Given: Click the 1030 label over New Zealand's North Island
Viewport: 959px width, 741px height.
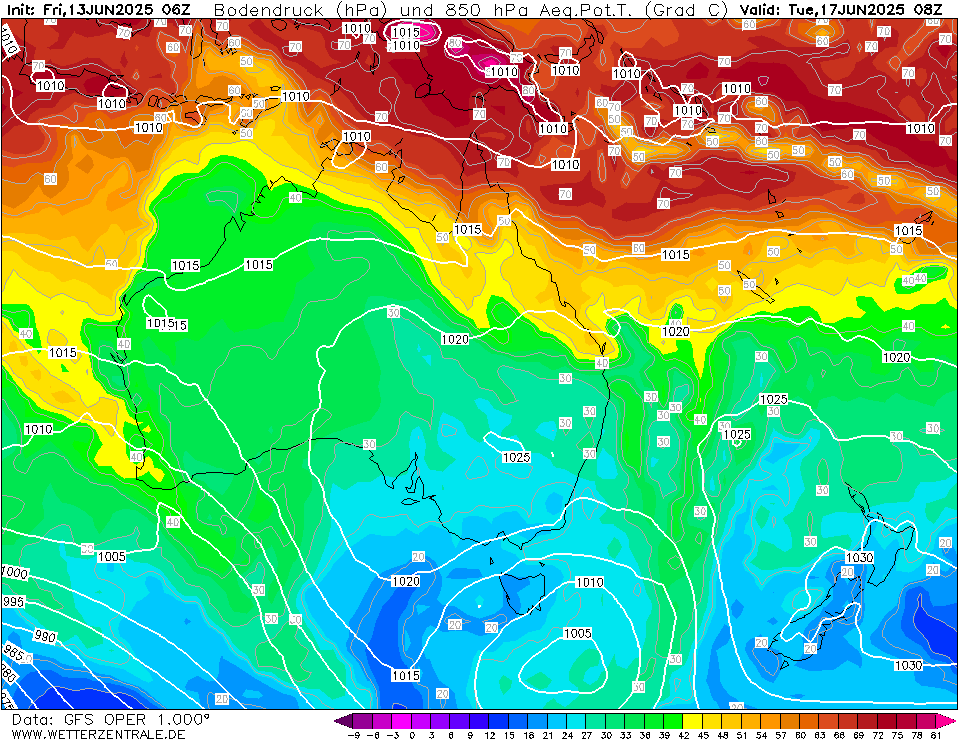Looking at the screenshot, I should coord(859,558).
